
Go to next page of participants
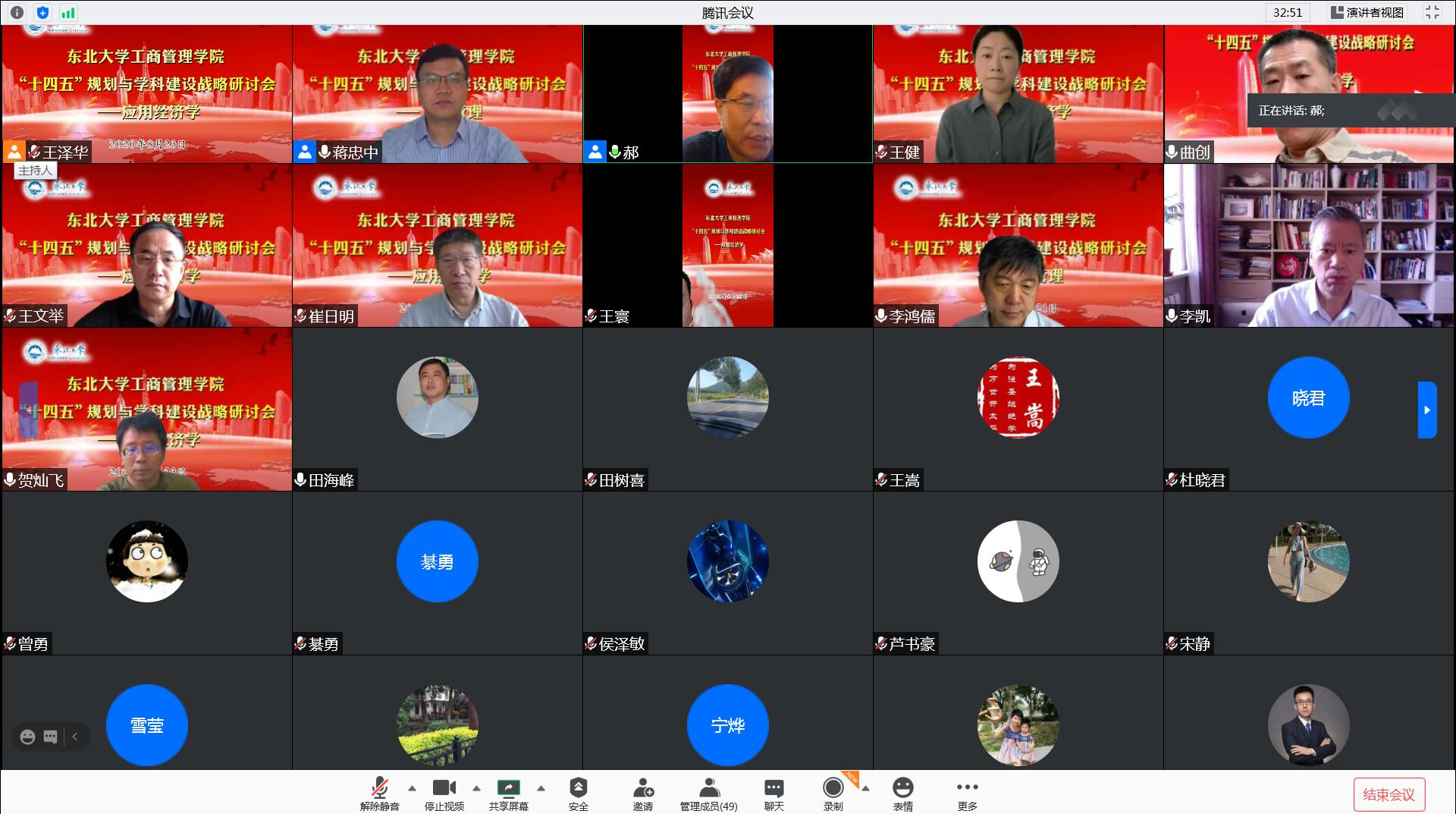click(1426, 410)
